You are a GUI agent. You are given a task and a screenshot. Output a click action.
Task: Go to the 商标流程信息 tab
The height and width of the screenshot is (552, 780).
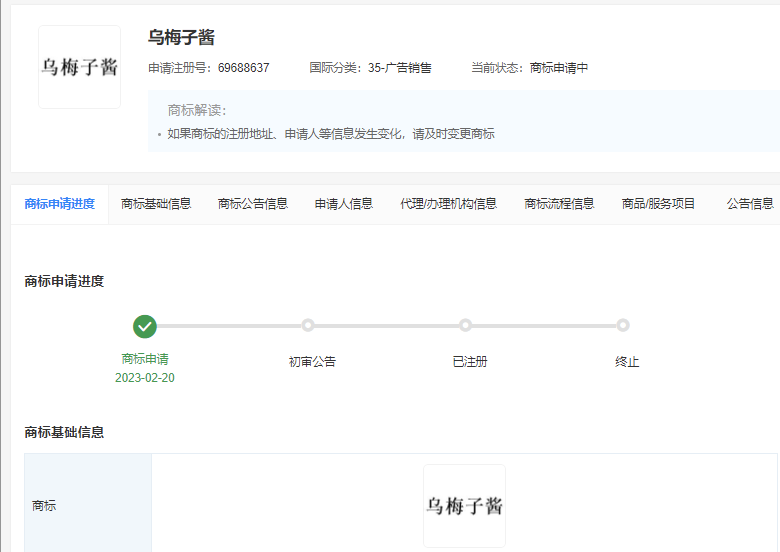[559, 204]
